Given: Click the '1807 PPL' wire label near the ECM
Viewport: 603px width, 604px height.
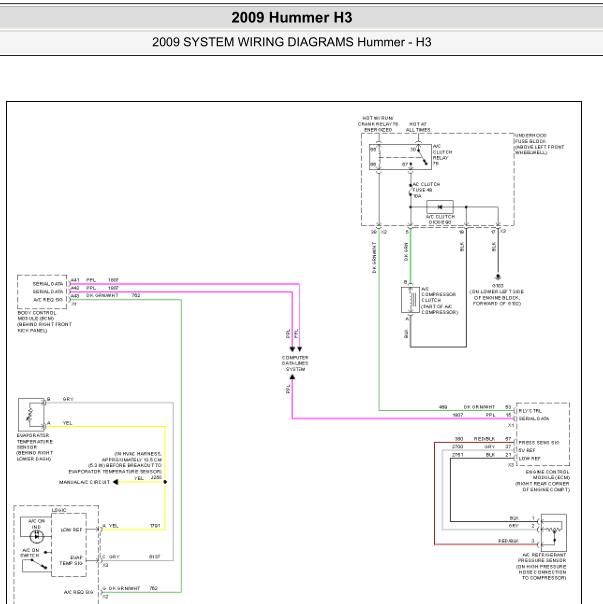Looking at the screenshot, I should coord(474,415).
